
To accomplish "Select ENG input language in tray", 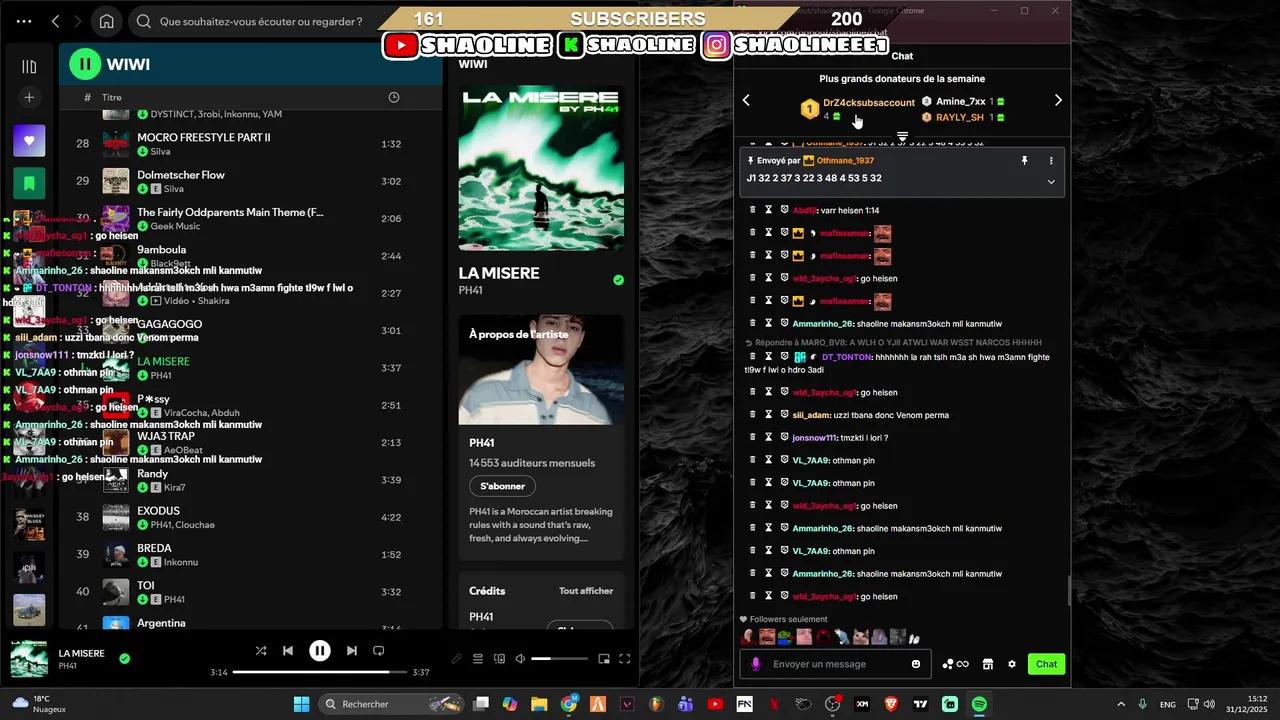I will (x=1167, y=704).
